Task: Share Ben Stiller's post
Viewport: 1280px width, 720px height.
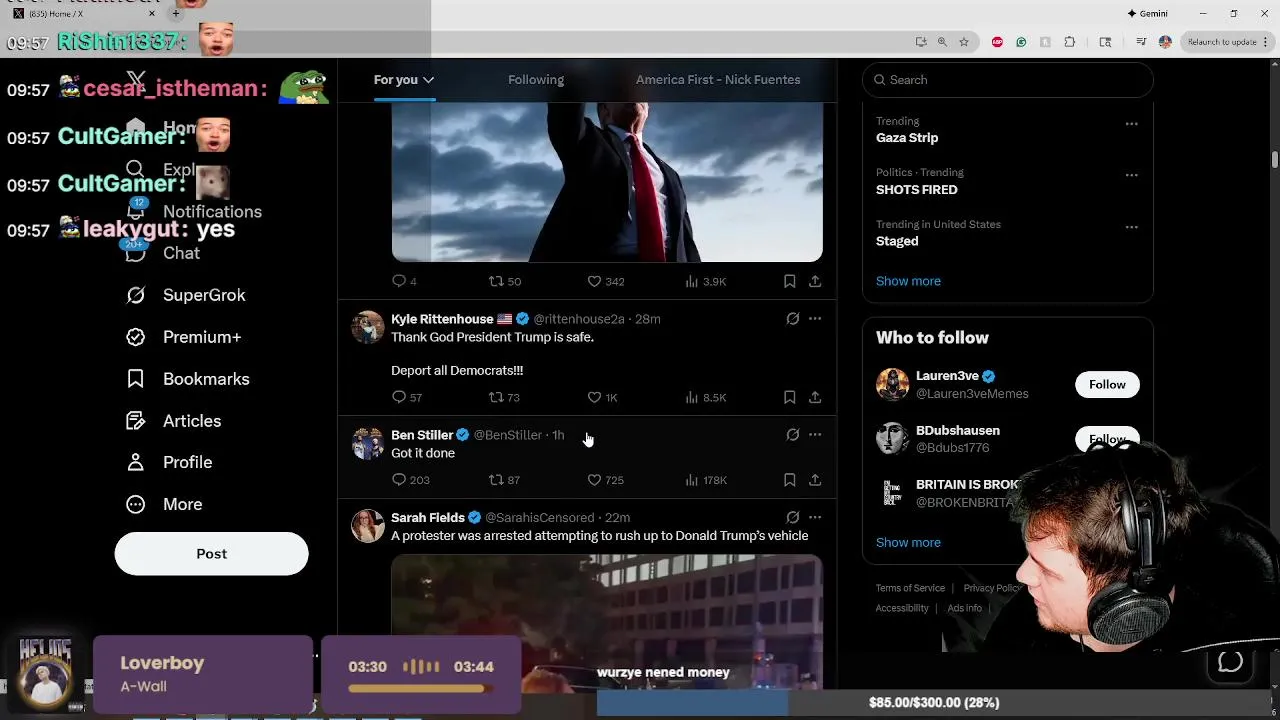Action: point(815,480)
